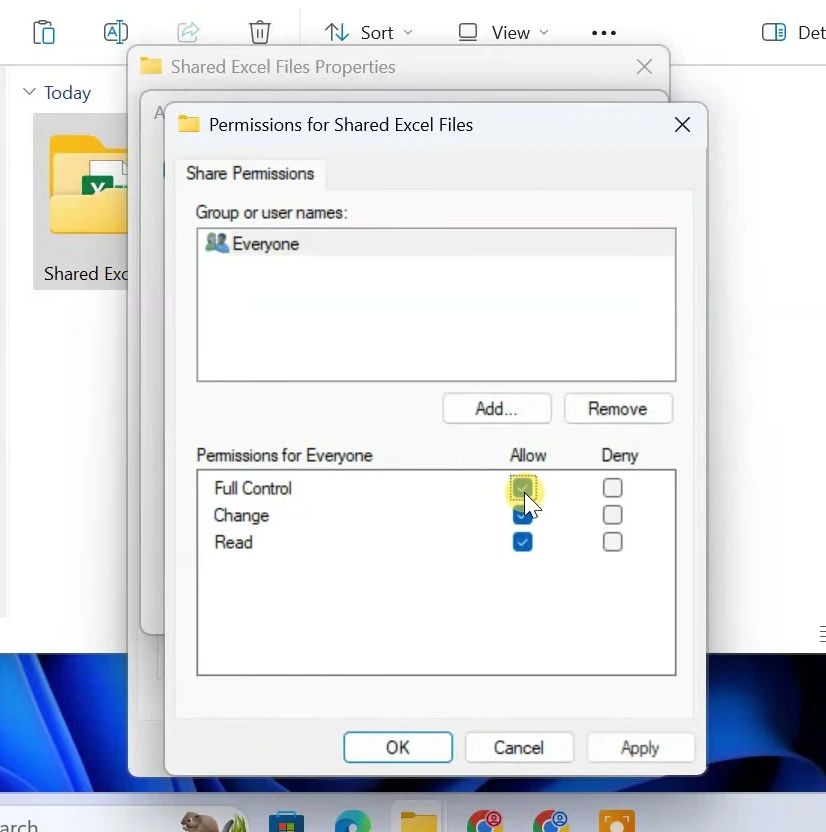Open Microsoft Edge from the taskbar
The height and width of the screenshot is (832, 826).
click(353, 821)
